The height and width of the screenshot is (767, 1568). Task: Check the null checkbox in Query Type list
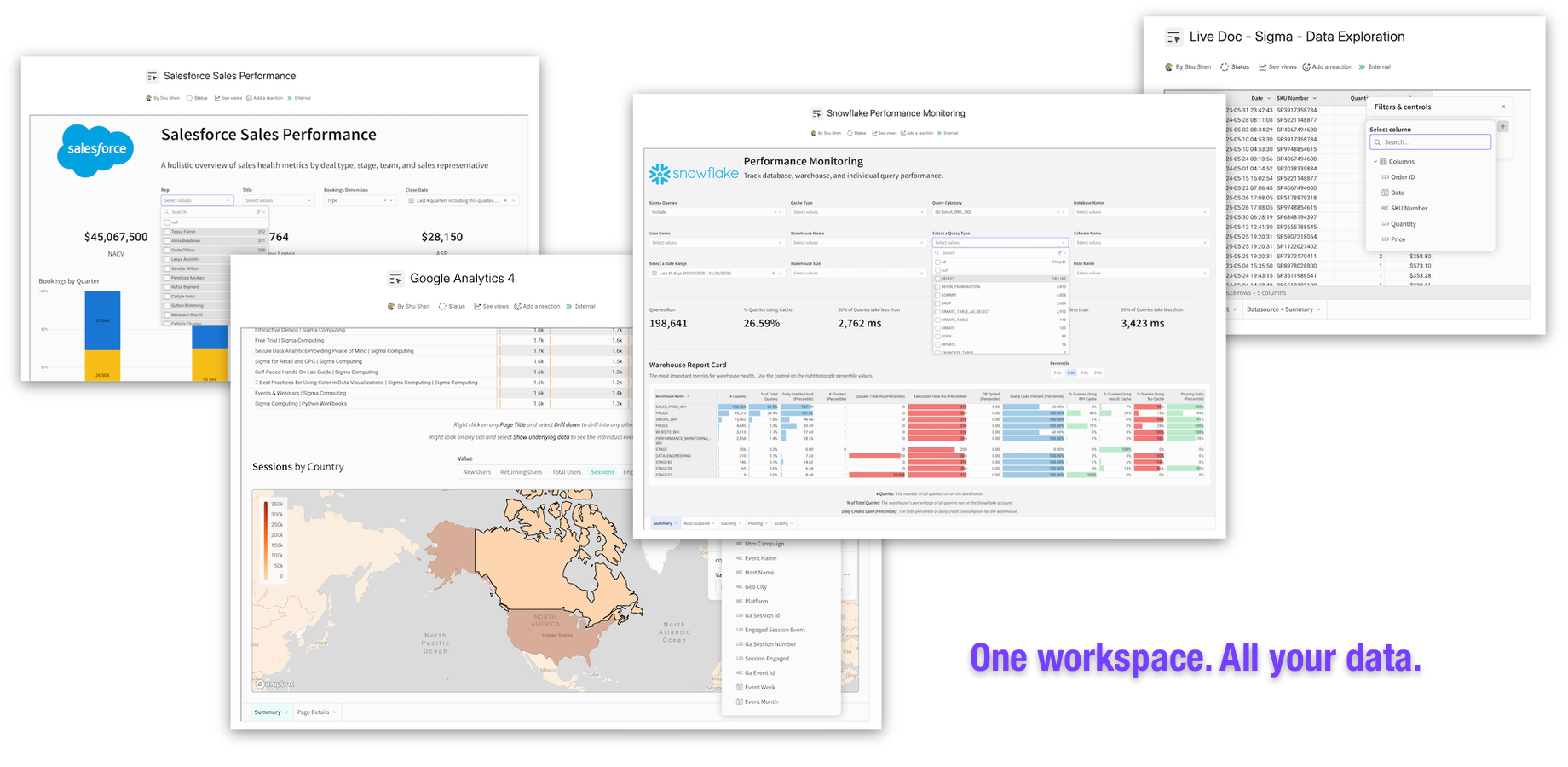coord(937,270)
